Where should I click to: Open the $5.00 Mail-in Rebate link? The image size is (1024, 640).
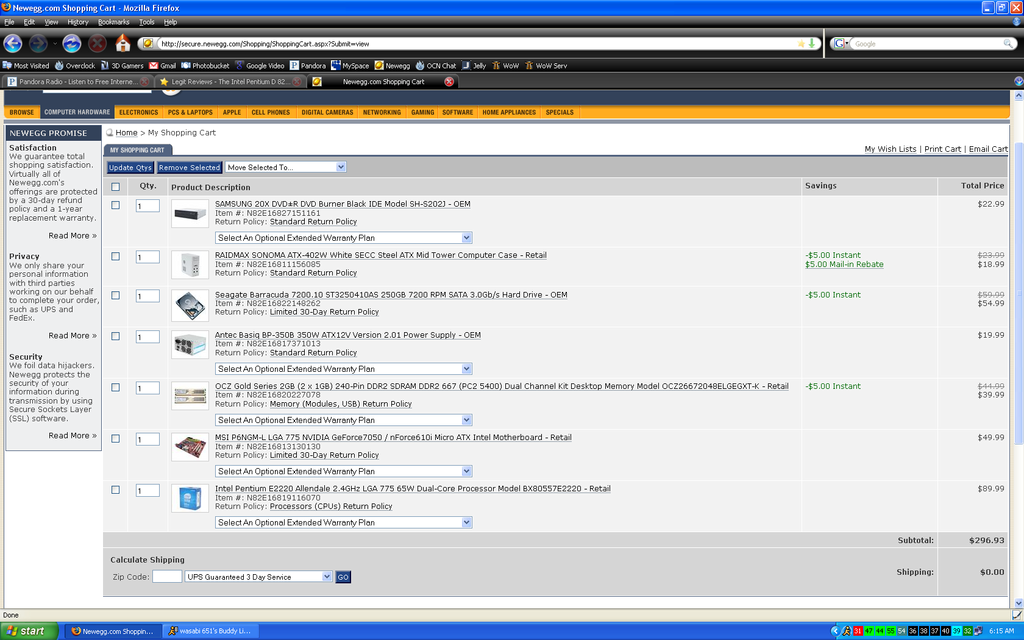[x=844, y=264]
